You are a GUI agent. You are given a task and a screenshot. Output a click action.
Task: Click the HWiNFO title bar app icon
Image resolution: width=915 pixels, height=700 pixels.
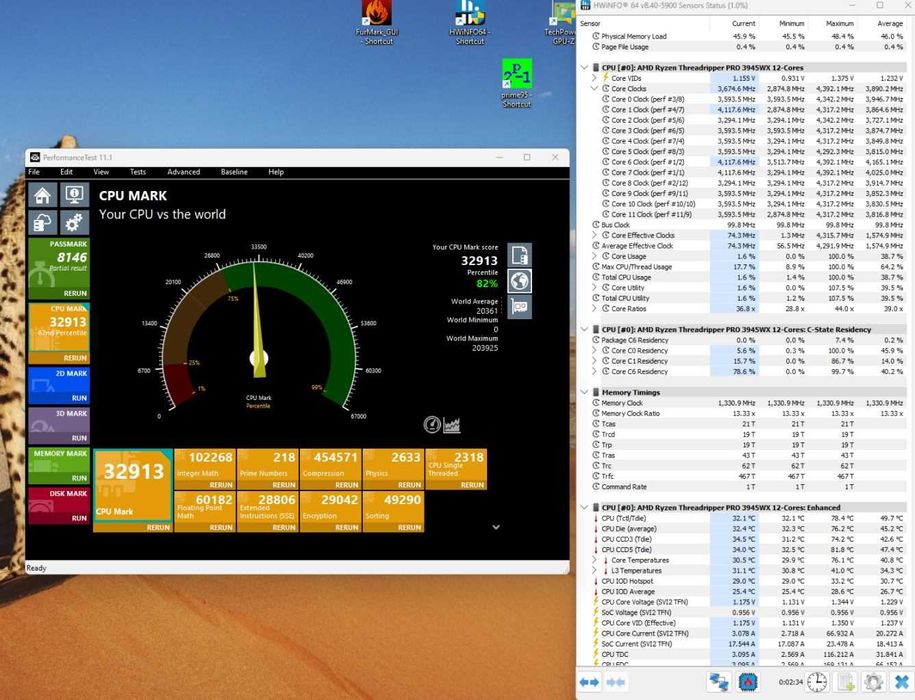coord(585,5)
